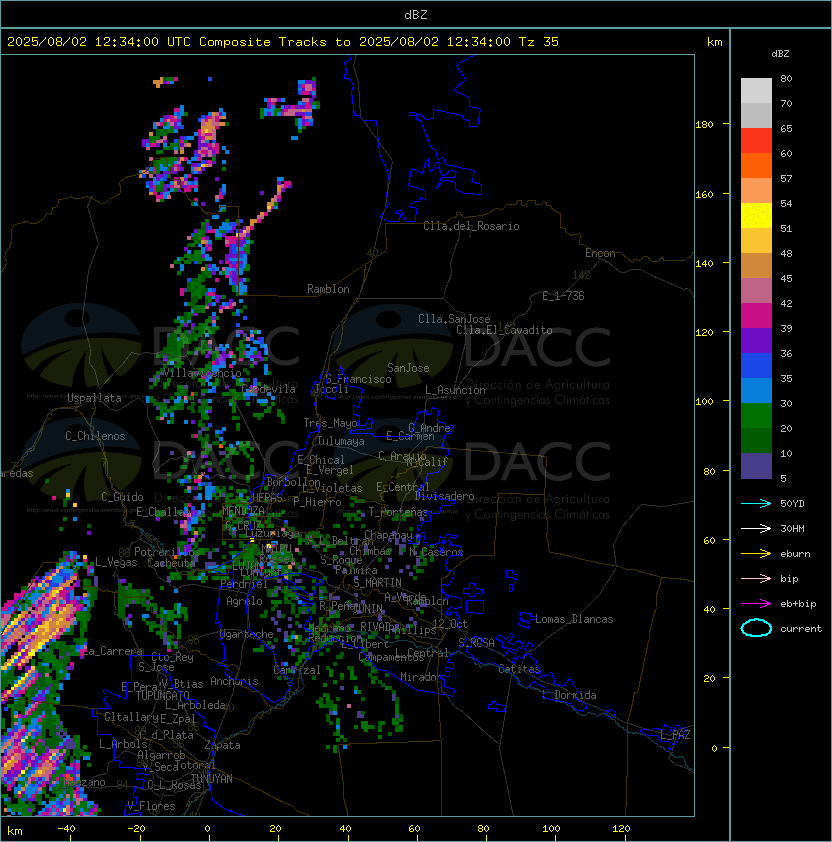Click the Divisadero label
The width and height of the screenshot is (832, 842).
click(x=445, y=496)
